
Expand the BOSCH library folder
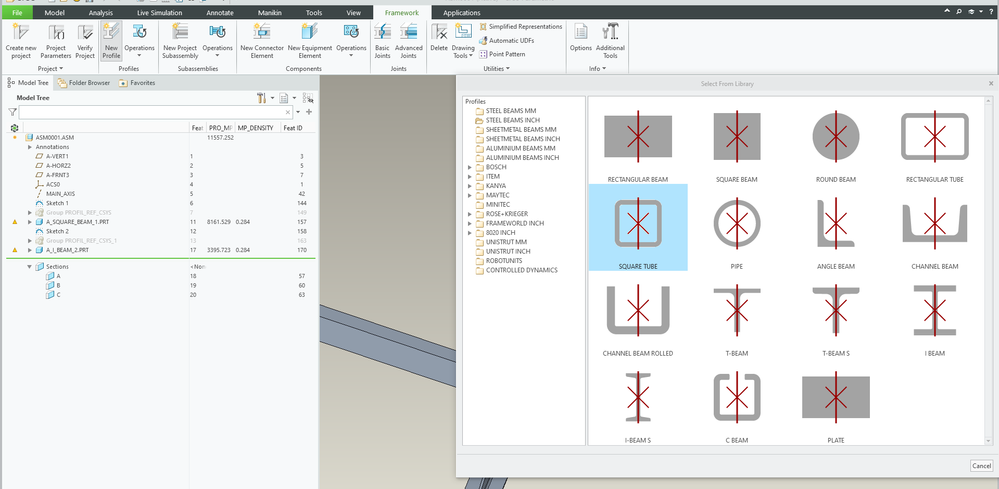(x=470, y=166)
